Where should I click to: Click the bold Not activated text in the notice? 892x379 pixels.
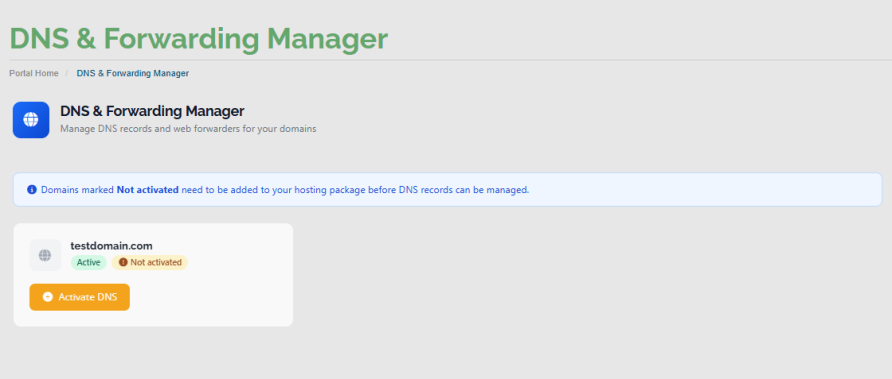click(x=147, y=190)
